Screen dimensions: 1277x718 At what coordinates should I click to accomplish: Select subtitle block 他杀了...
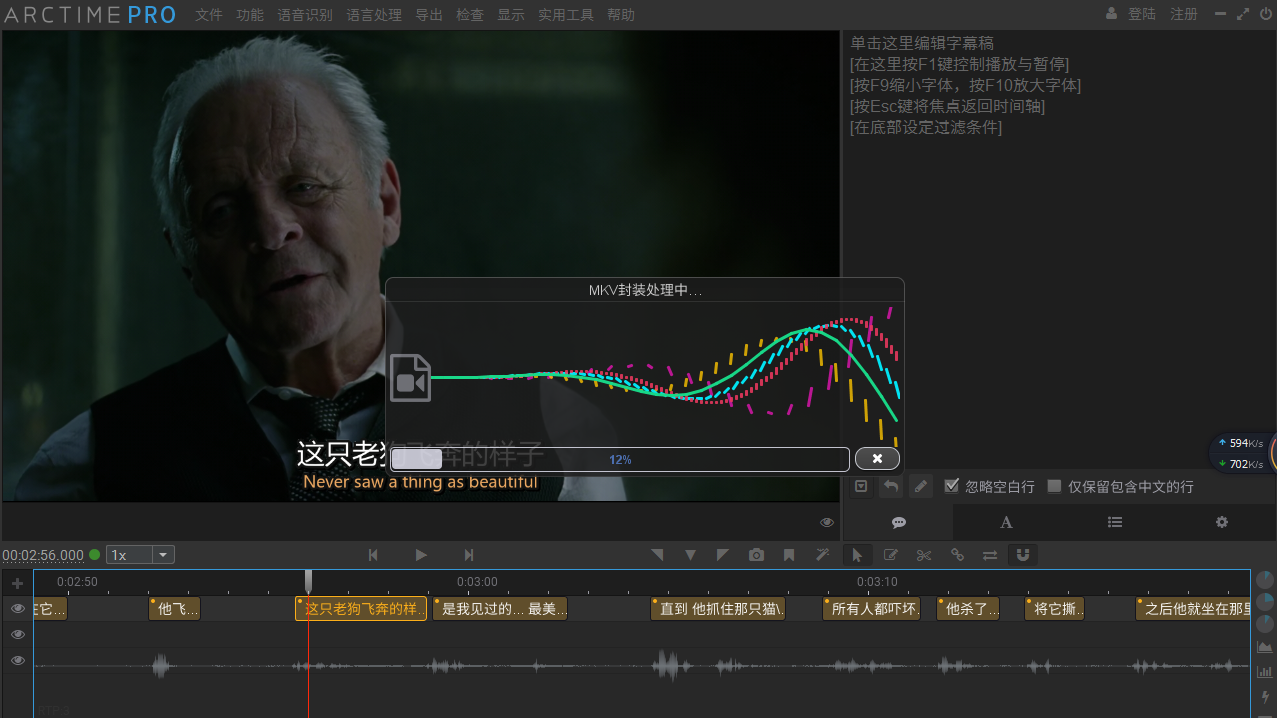(x=969, y=608)
